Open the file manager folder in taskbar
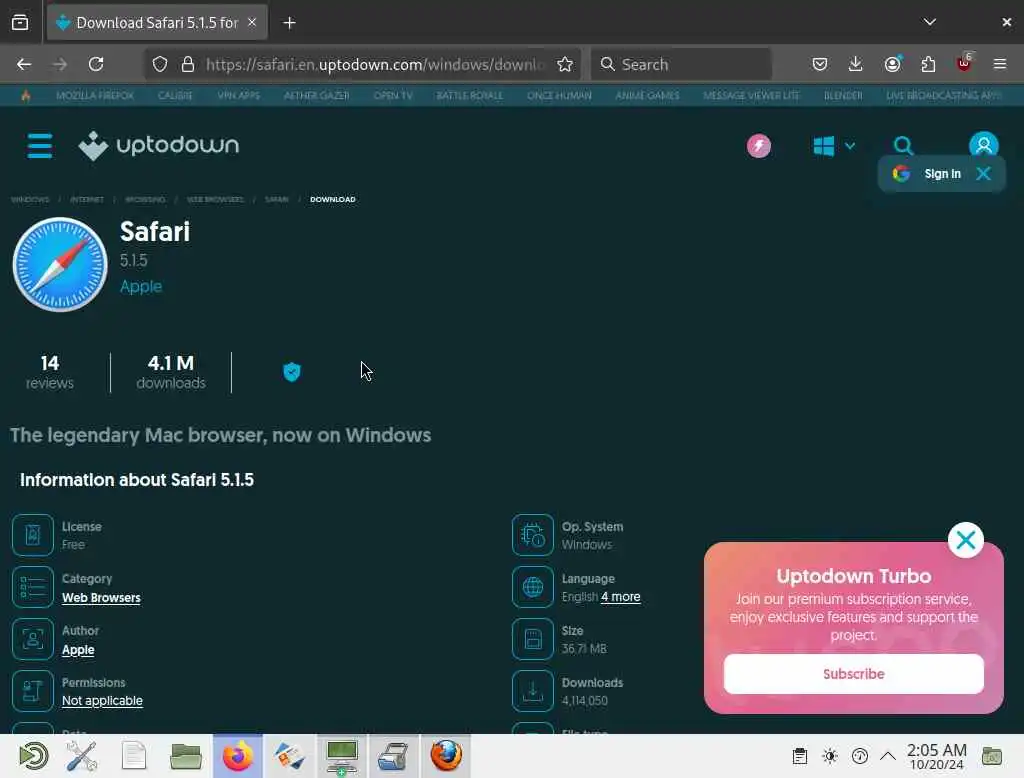Image resolution: width=1024 pixels, height=778 pixels. point(185,756)
